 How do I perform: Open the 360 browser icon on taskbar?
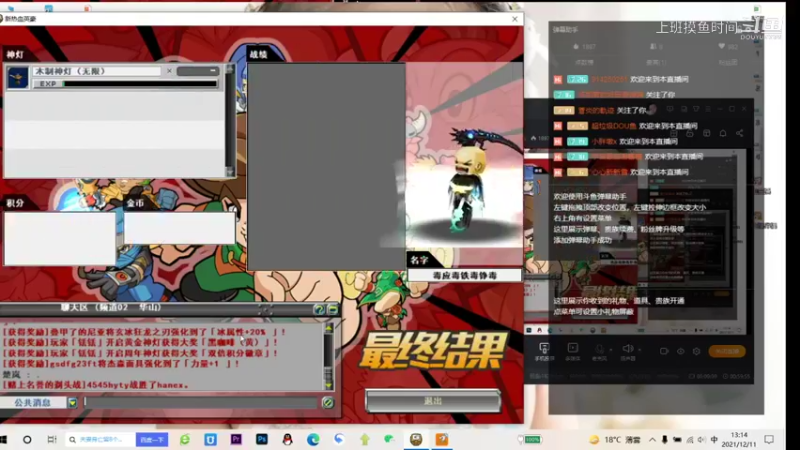pos(185,439)
